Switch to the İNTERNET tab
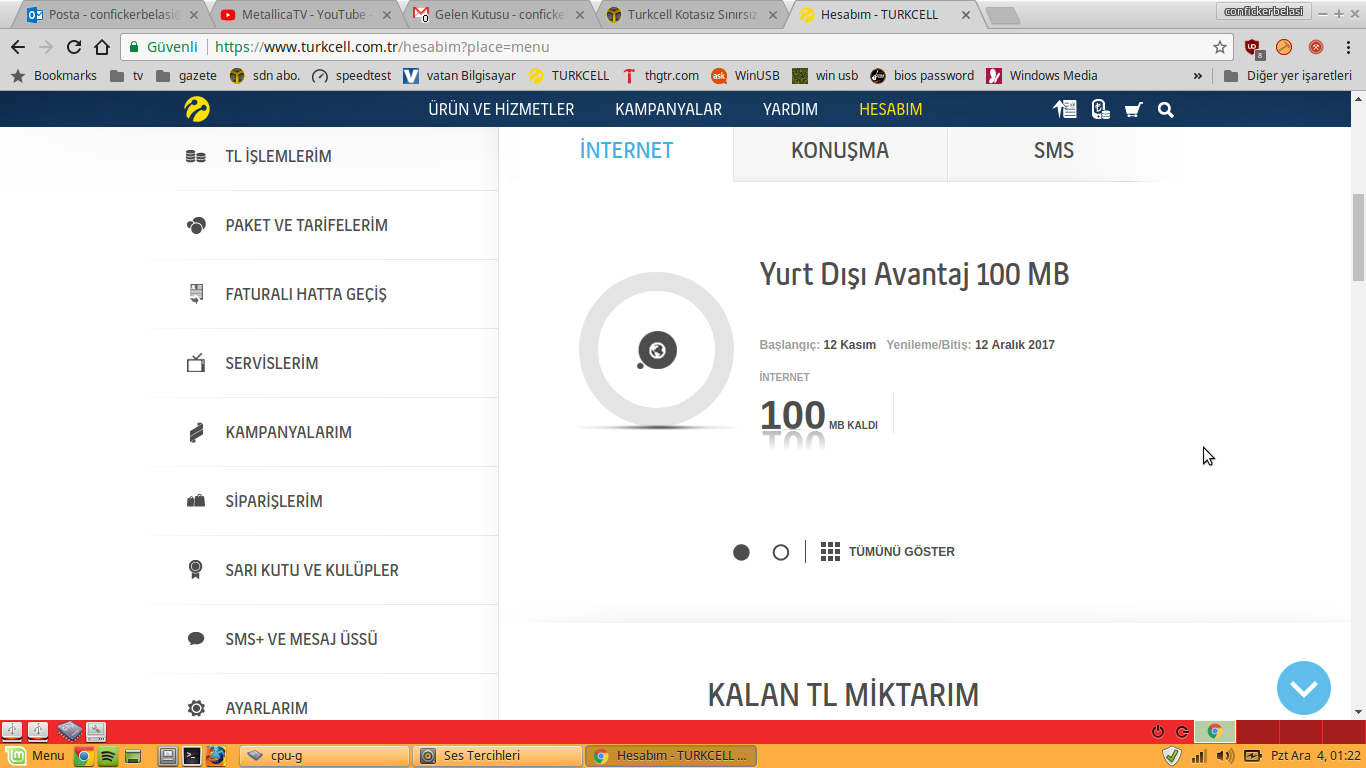 627,151
